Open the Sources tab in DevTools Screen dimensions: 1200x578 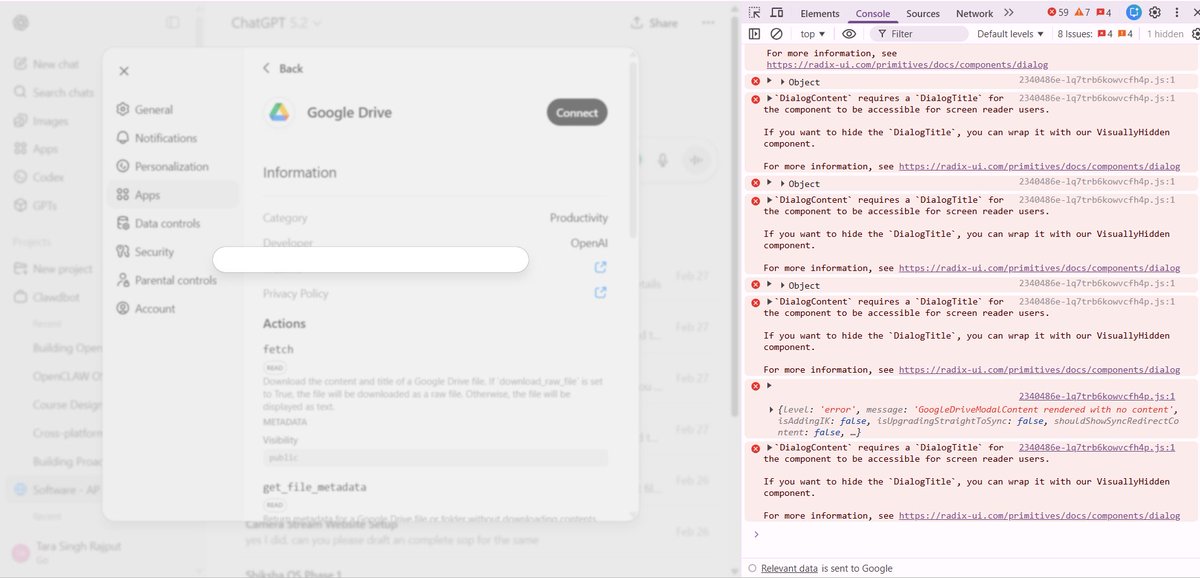(x=922, y=13)
